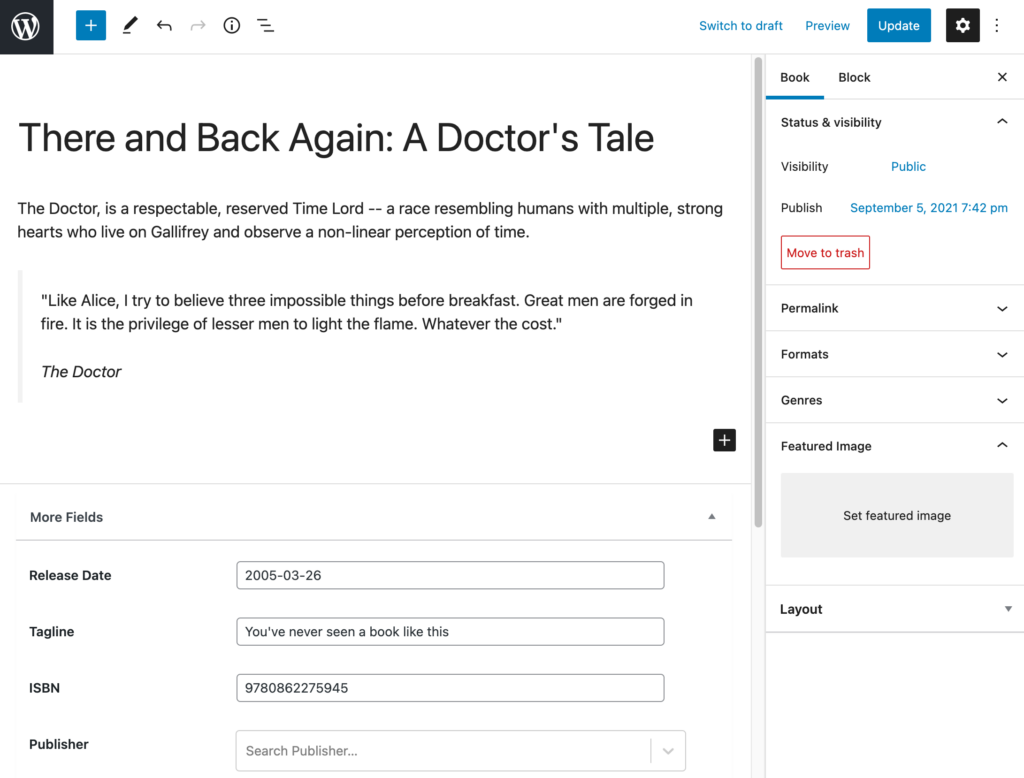Expand the Genres panel
Viewport: 1024px width, 778px height.
point(1002,401)
